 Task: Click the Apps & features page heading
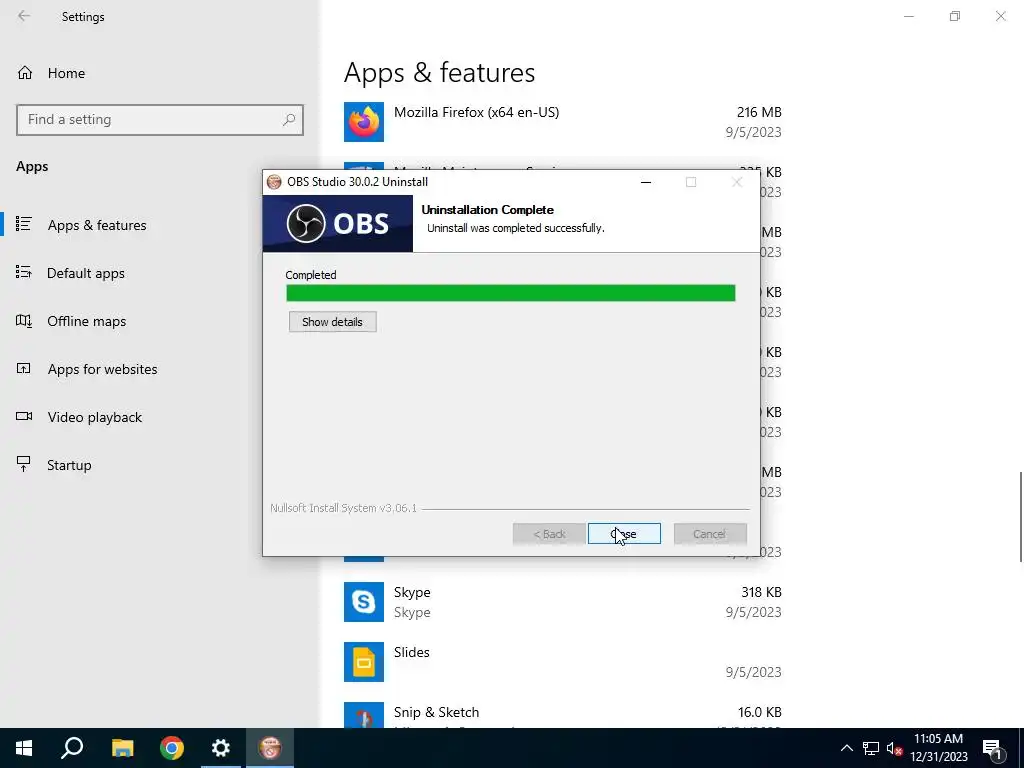point(440,72)
